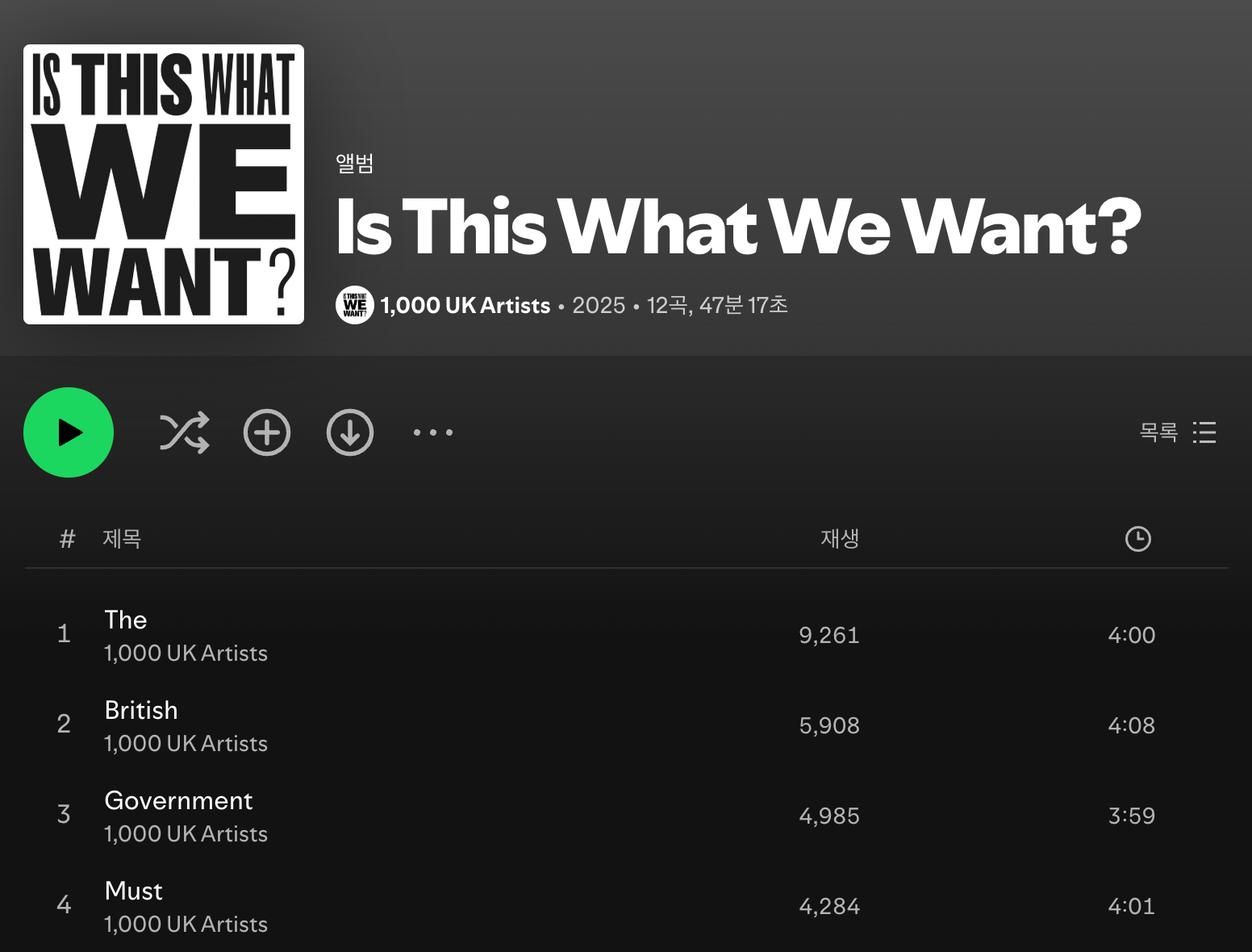Click the album title Is This What We Want?
The width and height of the screenshot is (1252, 952).
tap(739, 227)
